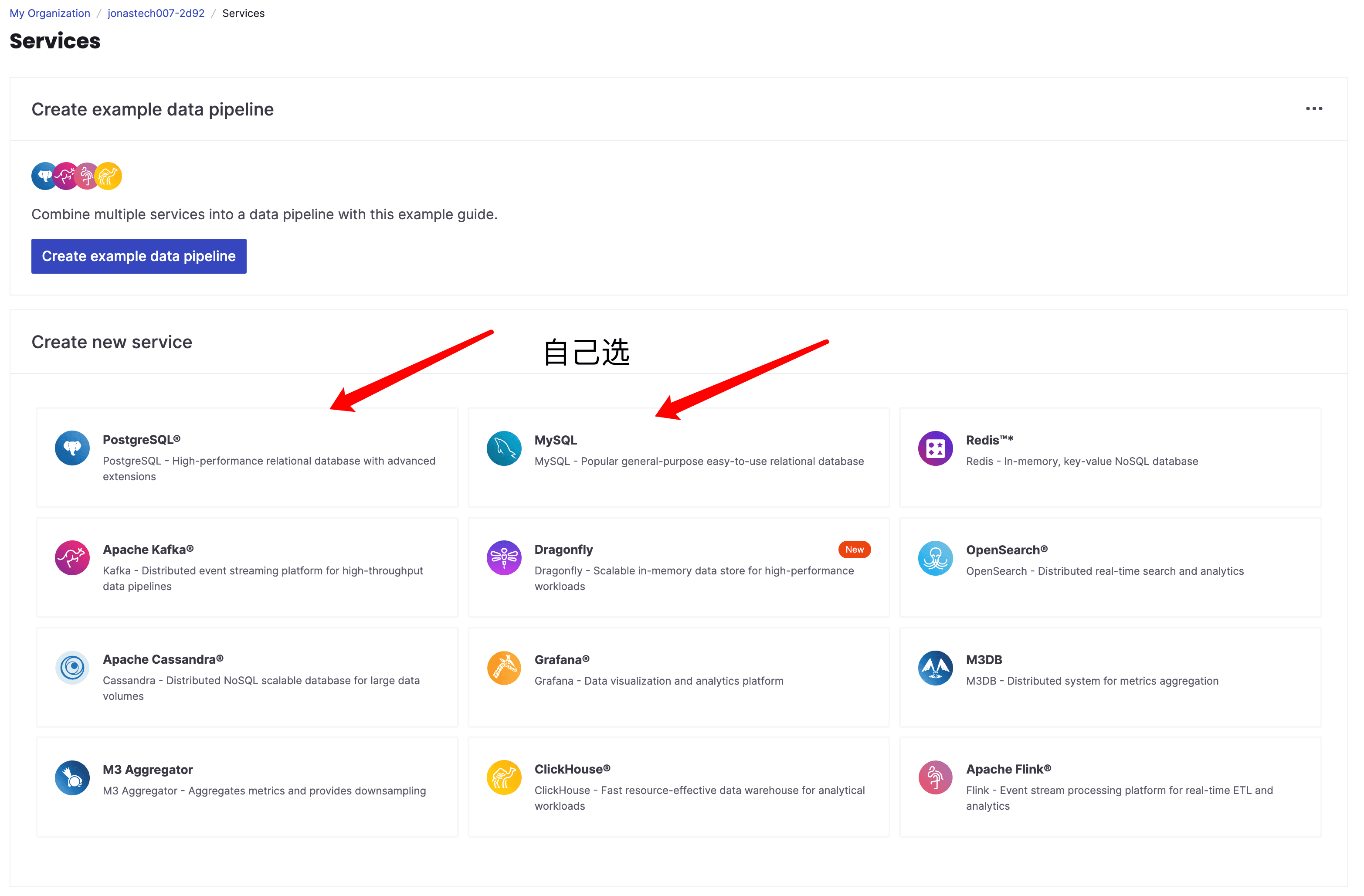Click Dragonfly scalable in-memory description
This screenshot has height=896, width=1364.
click(x=694, y=578)
